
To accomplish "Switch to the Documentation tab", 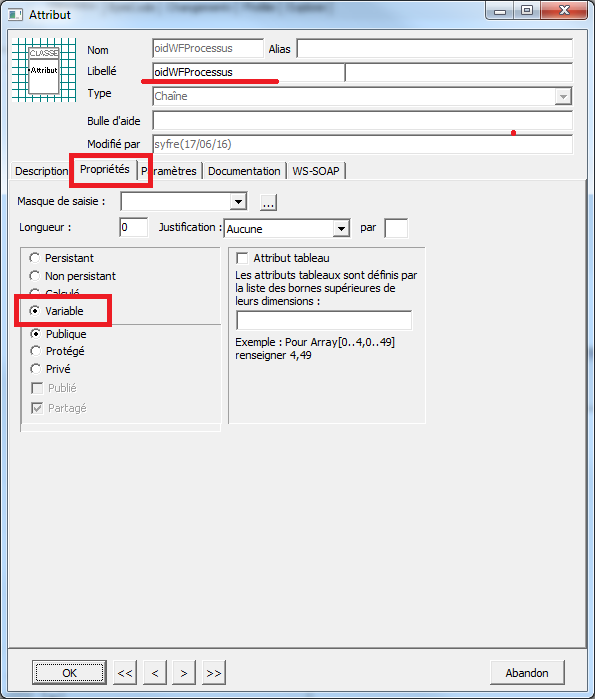I will [244, 171].
